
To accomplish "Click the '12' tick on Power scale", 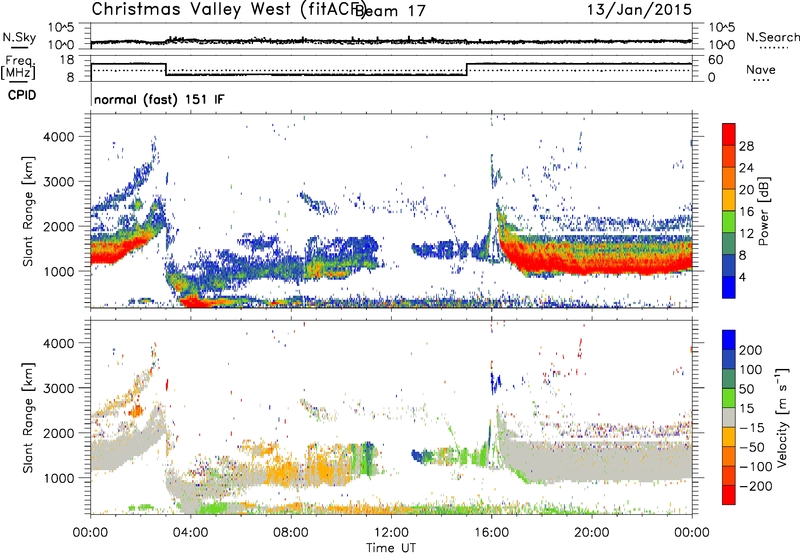I will tap(746, 234).
